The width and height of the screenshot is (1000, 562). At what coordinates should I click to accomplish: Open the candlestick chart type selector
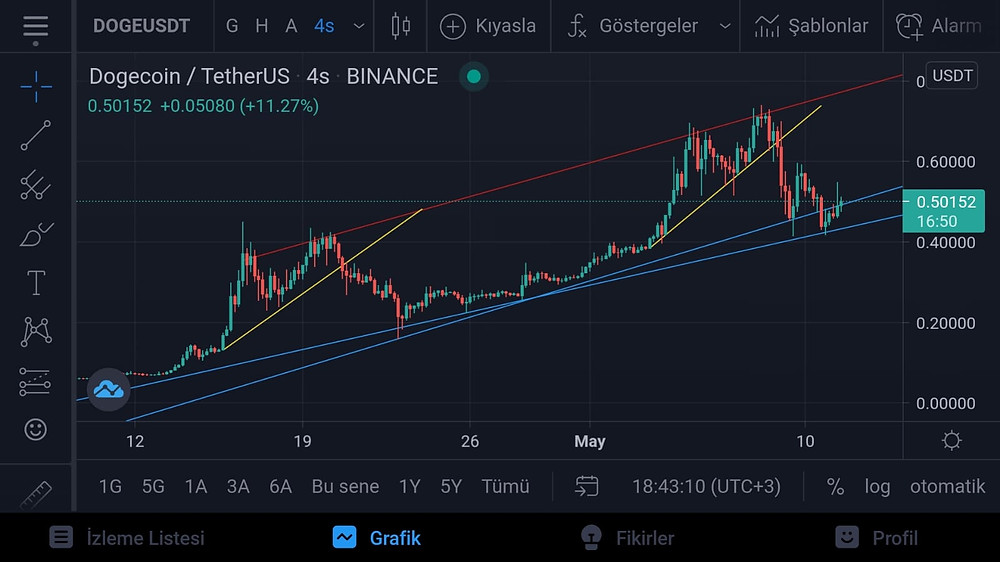pos(401,26)
